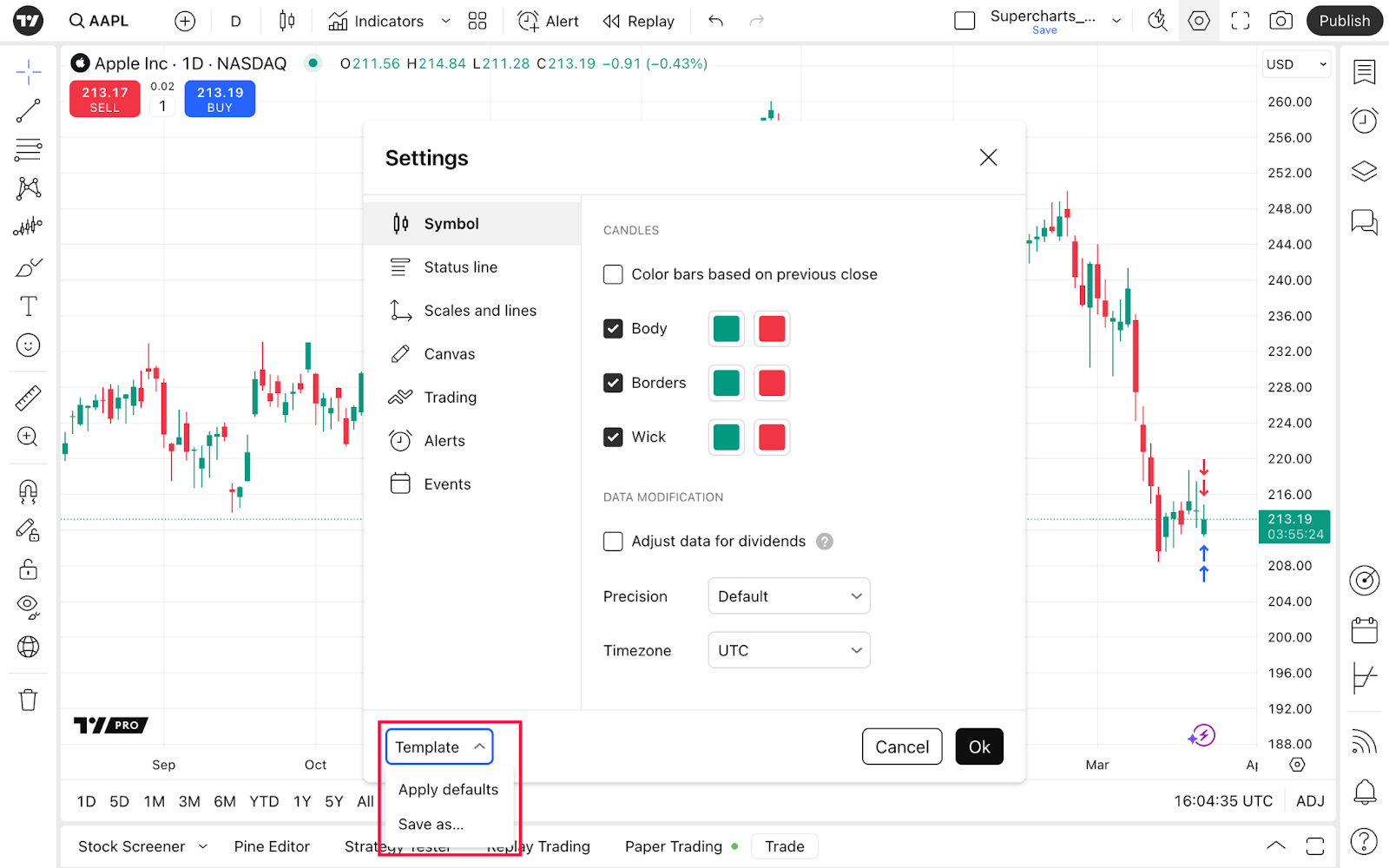This screenshot has height=868, width=1389.
Task: Remove objects with the trash icon
Action: (x=29, y=700)
